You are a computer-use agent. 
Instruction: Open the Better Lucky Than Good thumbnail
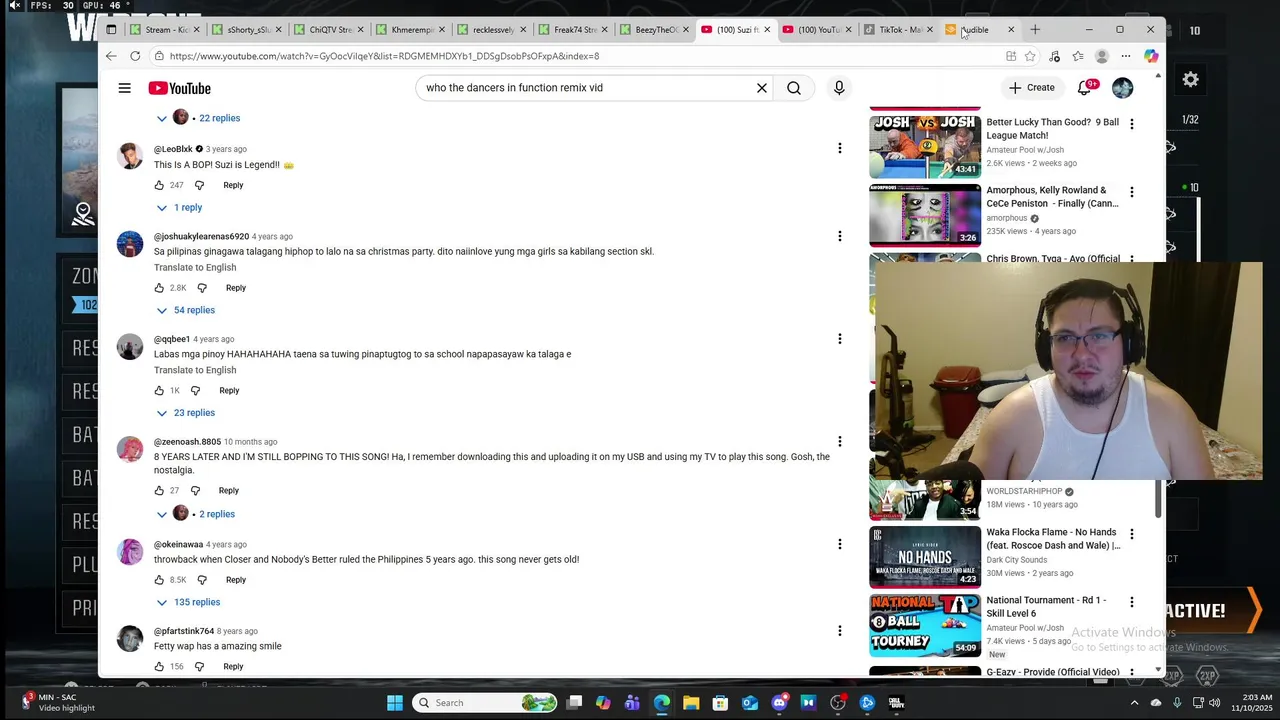tap(925, 146)
